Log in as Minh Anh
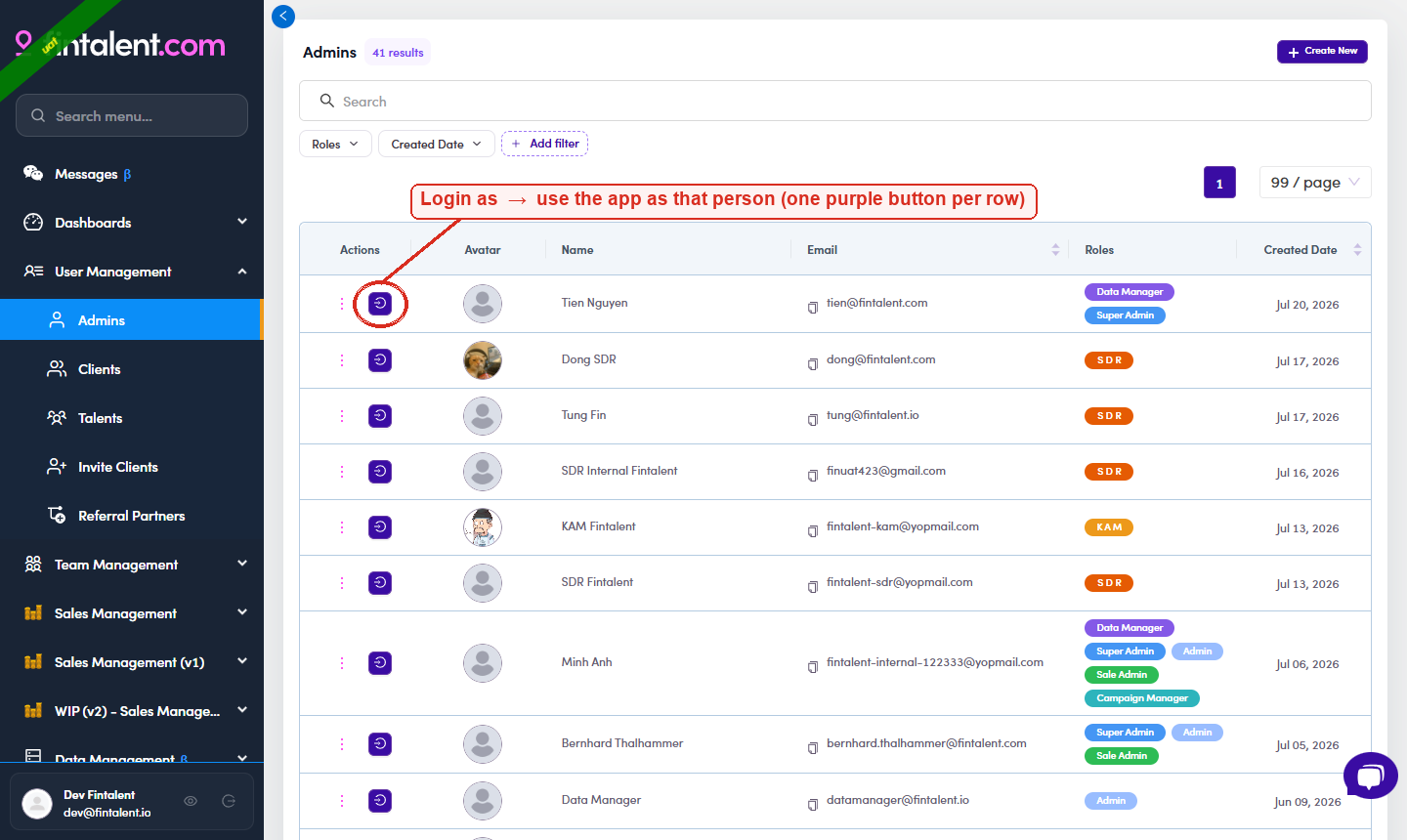 380,663
